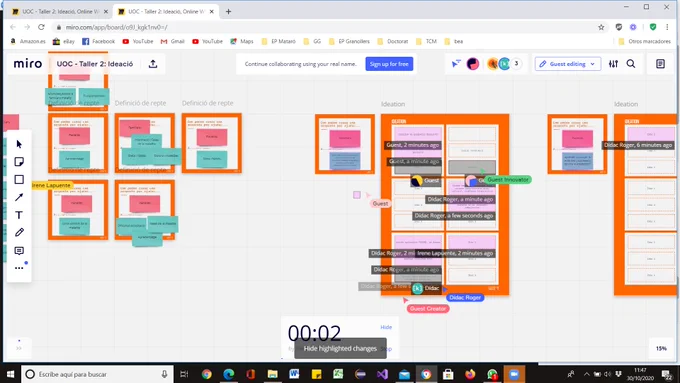The image size is (680, 383).
Task: Open the notes panel icon
Action: [x=660, y=64]
